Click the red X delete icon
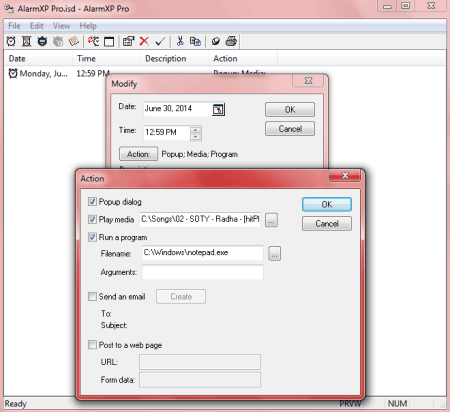This screenshot has width=450, height=412. (144, 41)
